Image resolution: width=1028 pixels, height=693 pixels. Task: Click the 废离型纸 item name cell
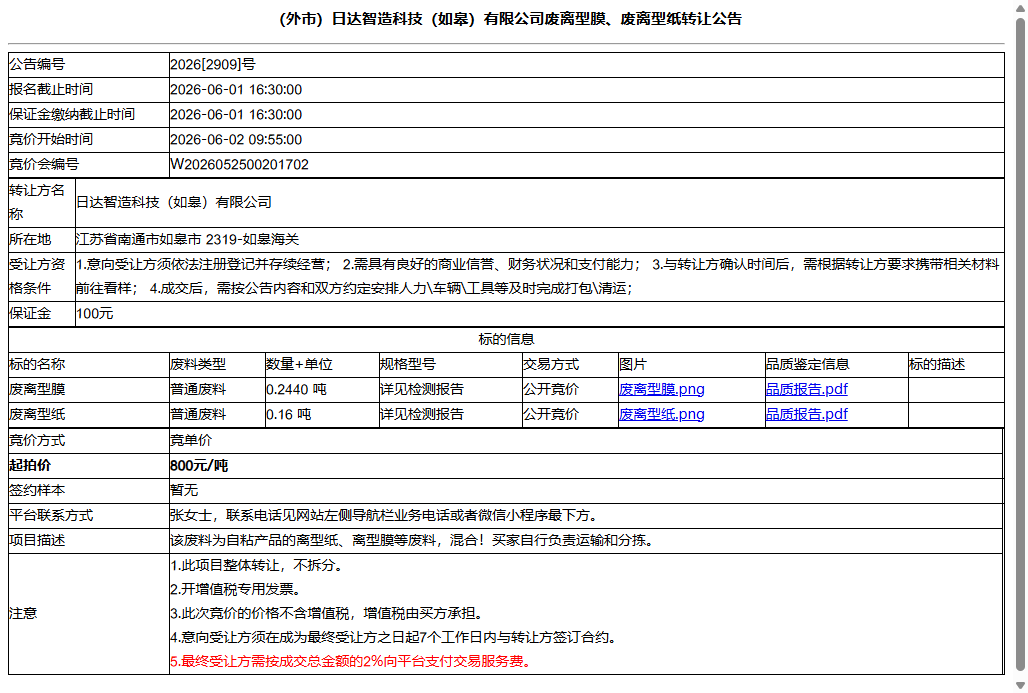(89, 414)
